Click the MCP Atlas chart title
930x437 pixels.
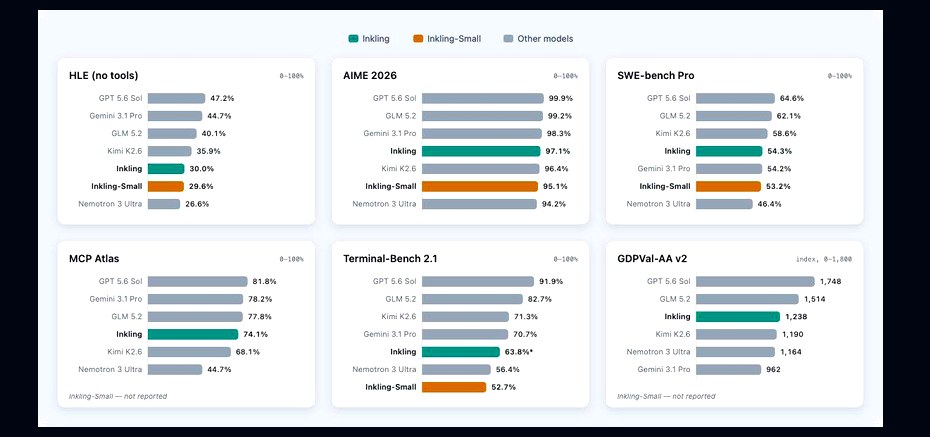click(x=94, y=259)
